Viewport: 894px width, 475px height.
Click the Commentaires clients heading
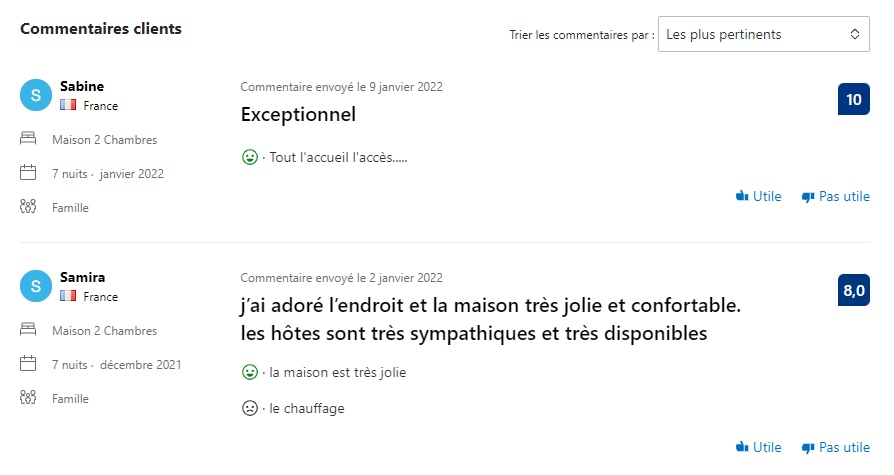point(101,29)
